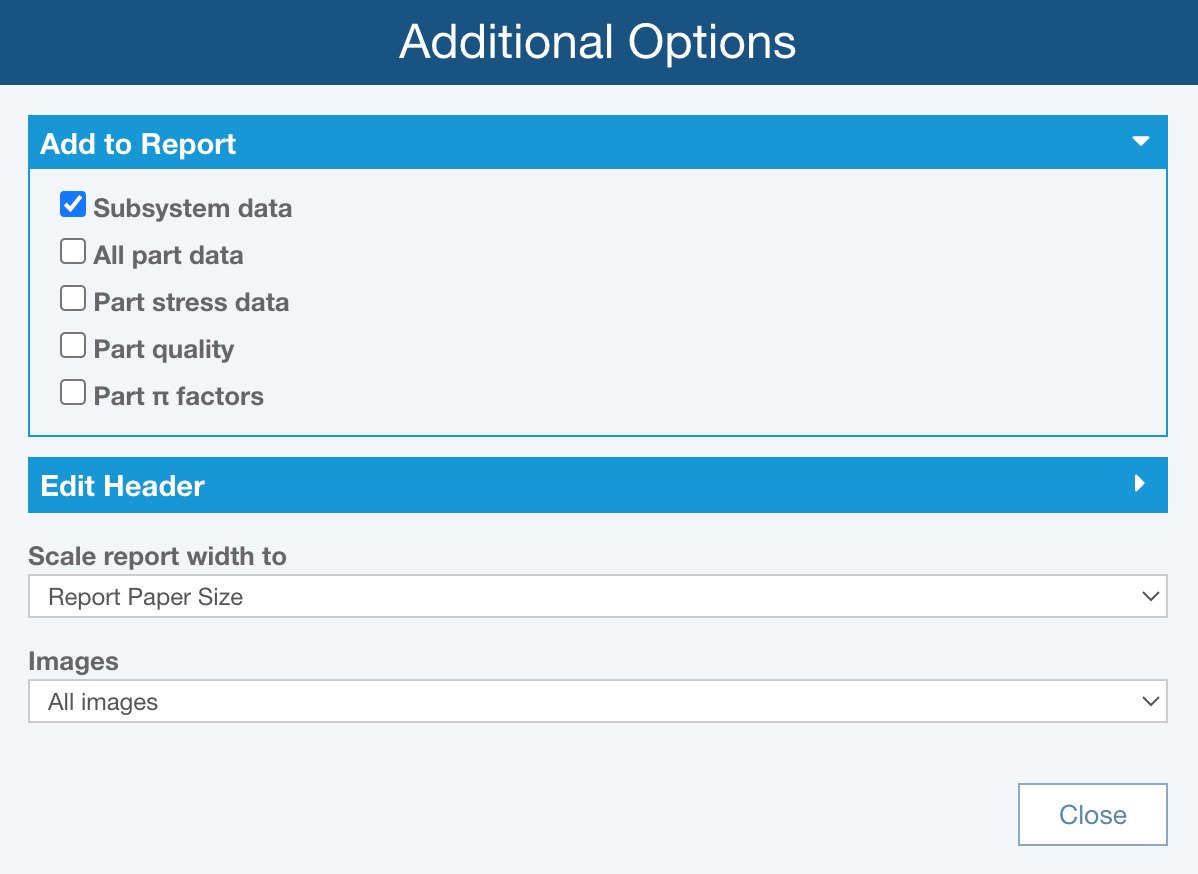Tick the Part stress data checkbox
Viewport: 1198px width, 874px height.
pos(73,299)
